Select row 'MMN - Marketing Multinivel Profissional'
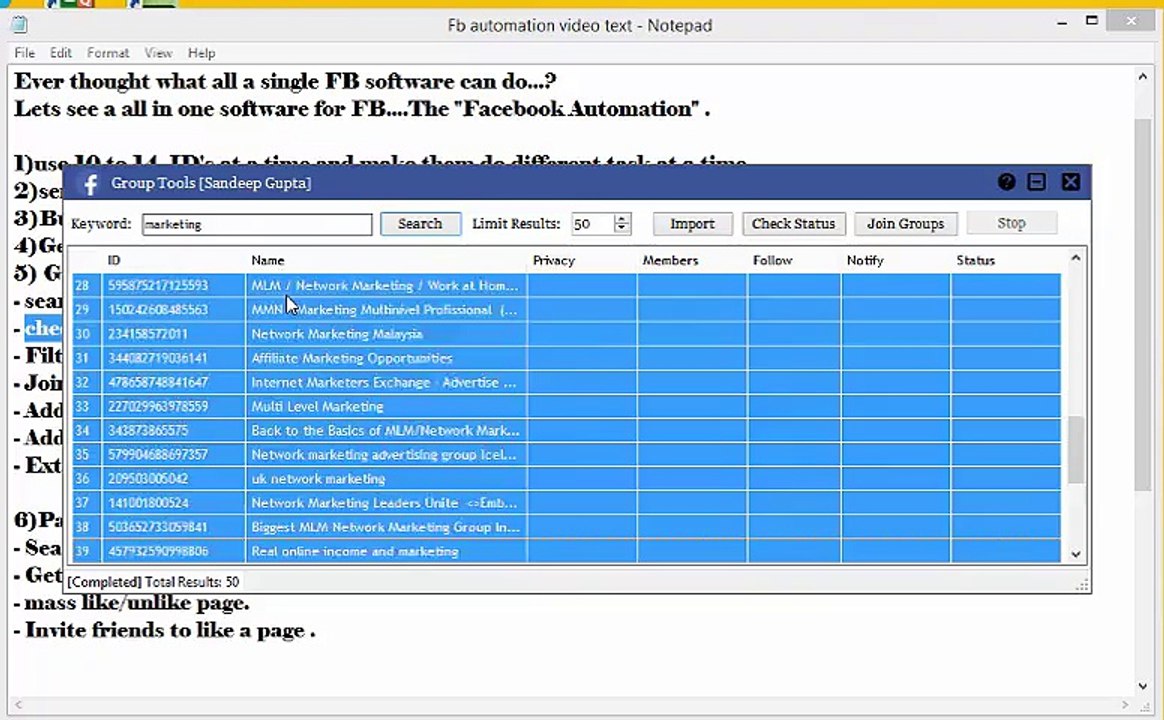The image size is (1164, 720). [566, 310]
